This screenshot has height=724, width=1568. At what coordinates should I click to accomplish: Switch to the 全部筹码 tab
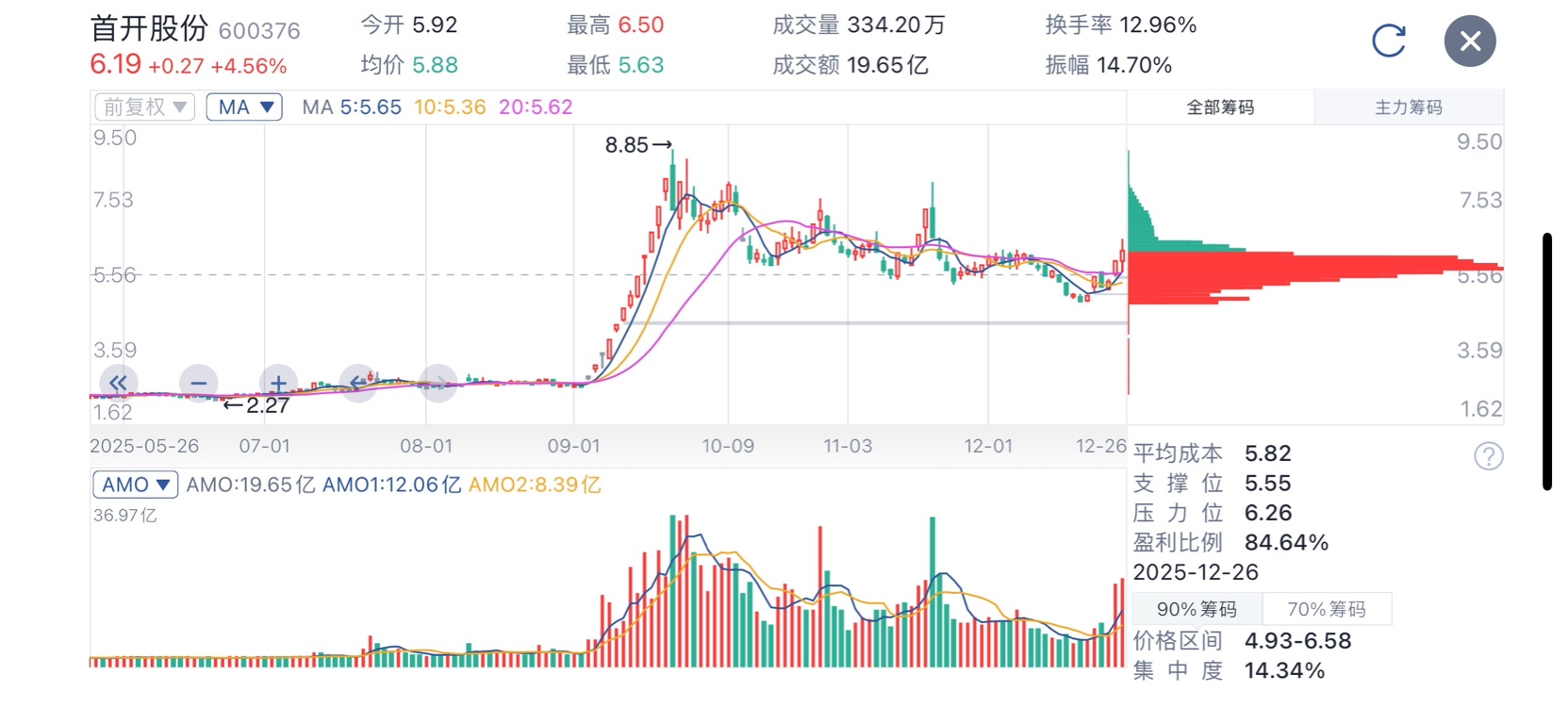click(x=1220, y=107)
